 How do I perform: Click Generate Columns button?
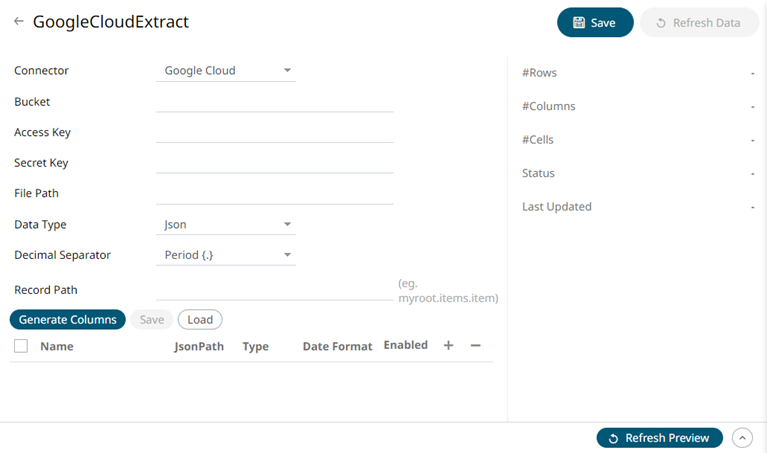point(68,320)
